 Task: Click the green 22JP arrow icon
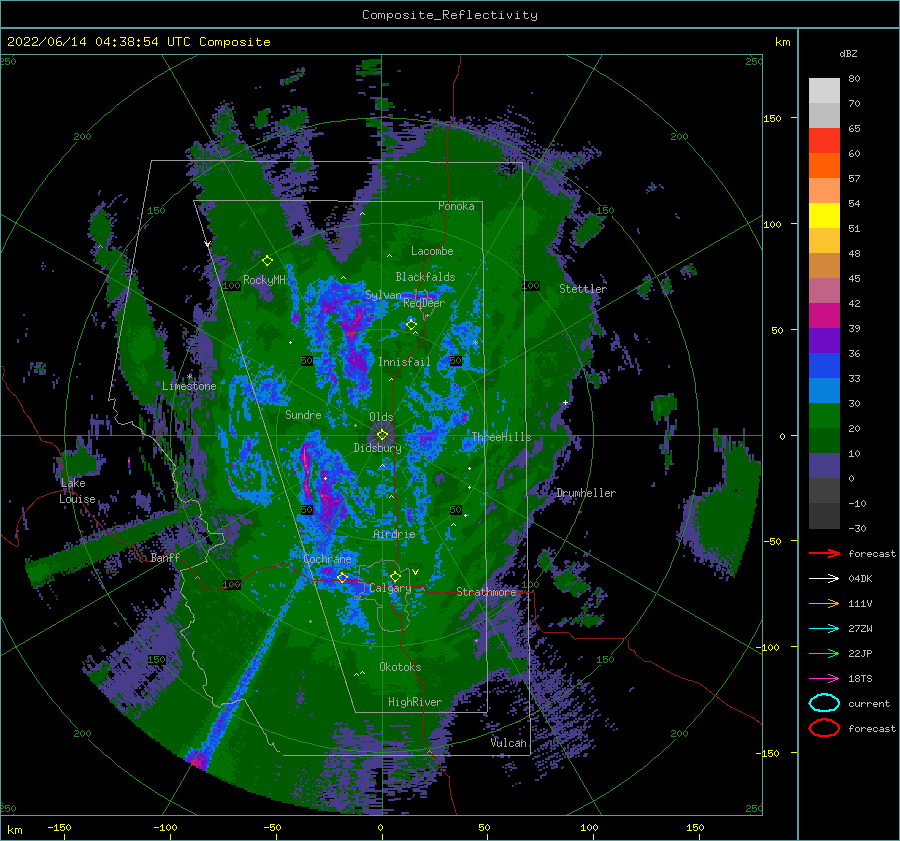click(x=824, y=653)
